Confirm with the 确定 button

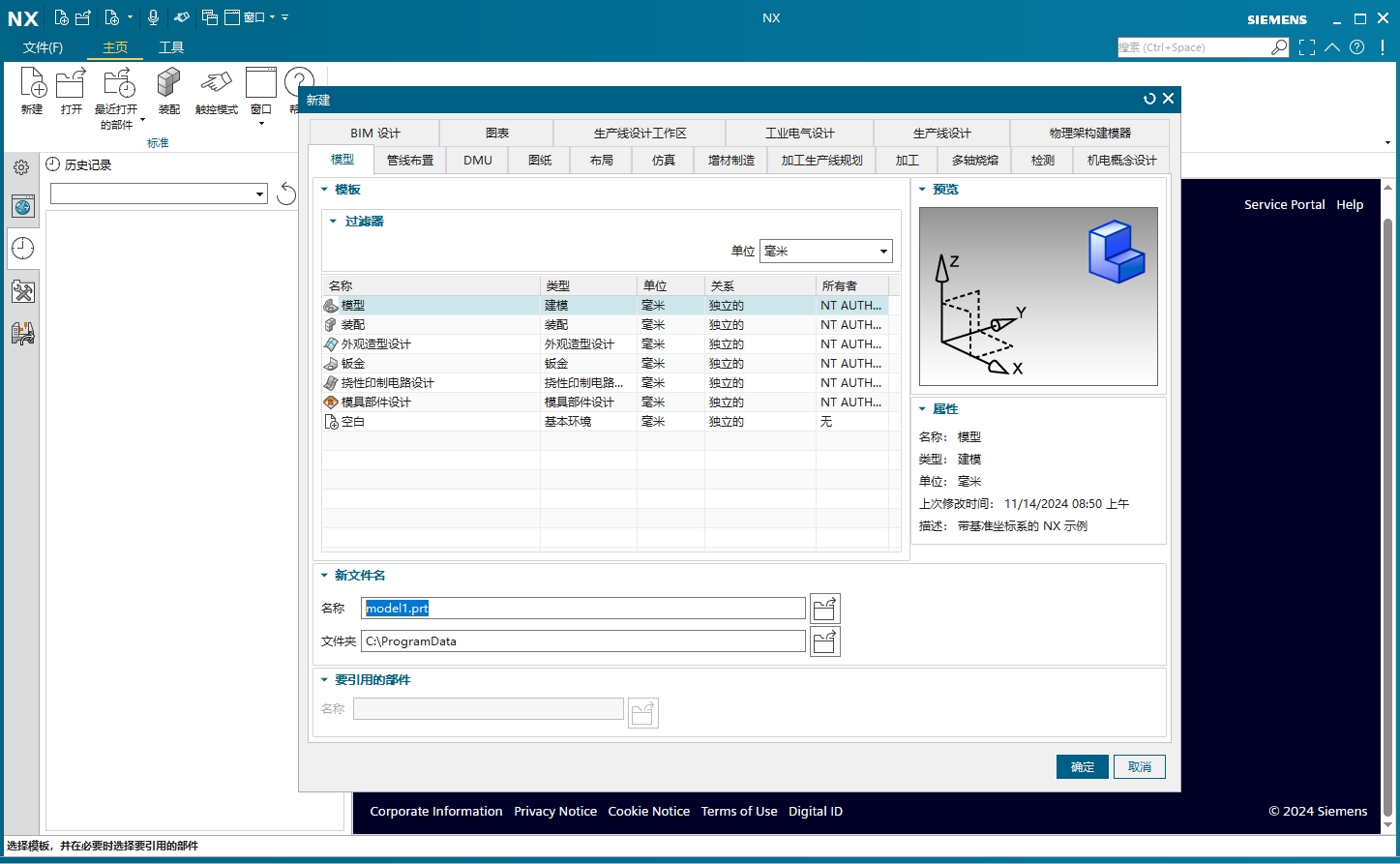point(1082,766)
